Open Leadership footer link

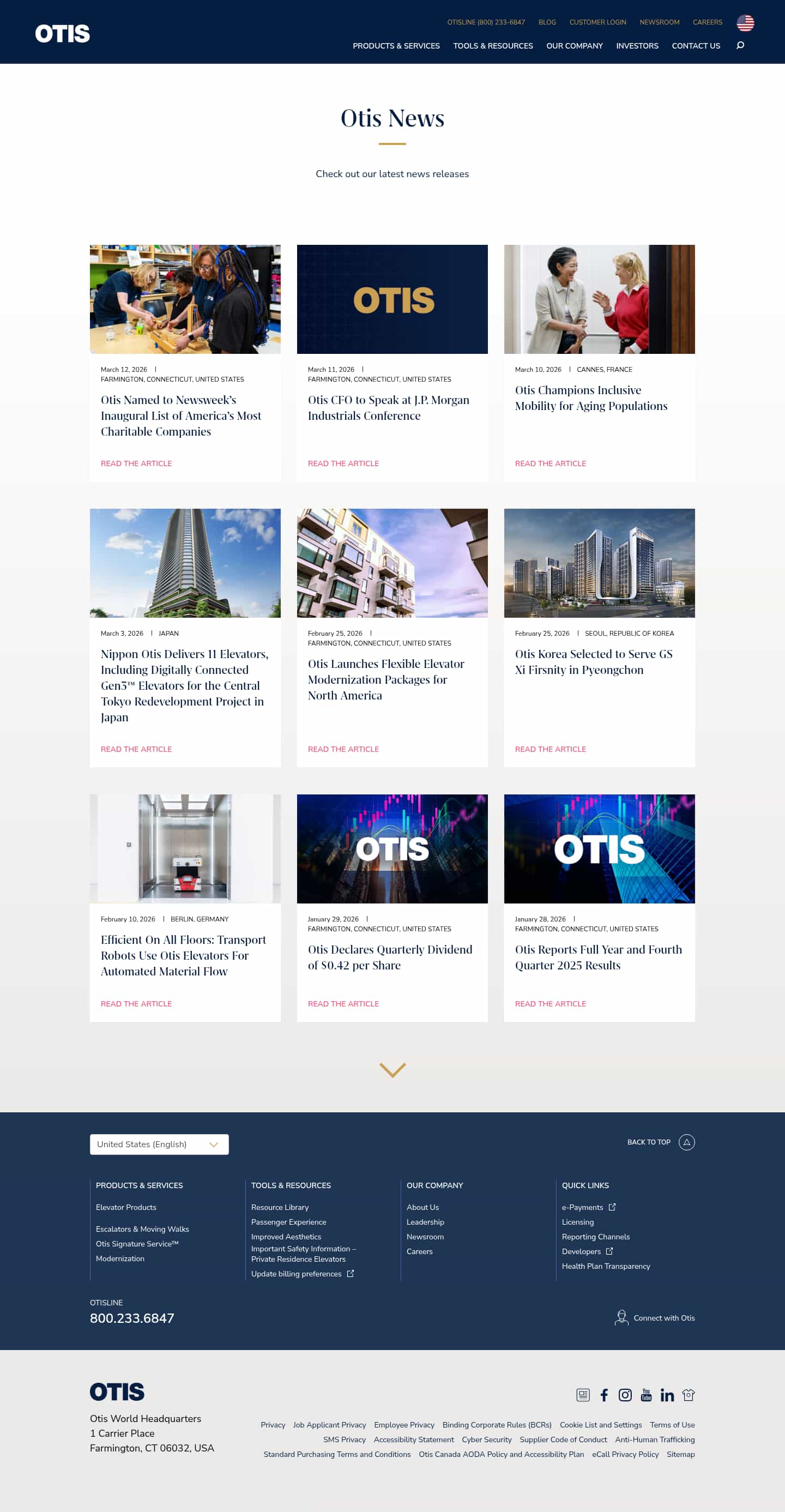(425, 1222)
